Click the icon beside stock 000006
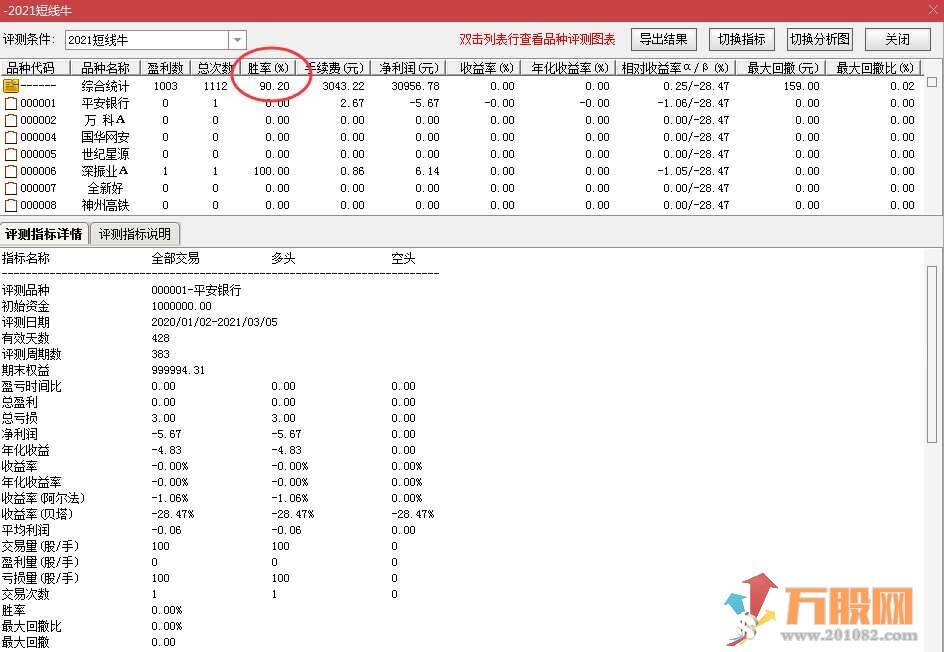The height and width of the screenshot is (652, 944). pyautogui.click(x=11, y=172)
